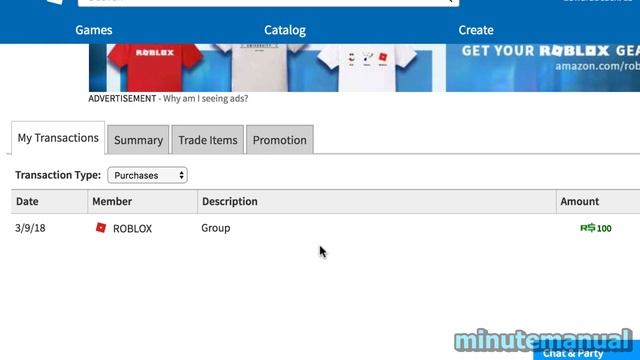The image size is (640, 360).
Task: Click the R$ 100 amount value
Action: pyautogui.click(x=596, y=228)
